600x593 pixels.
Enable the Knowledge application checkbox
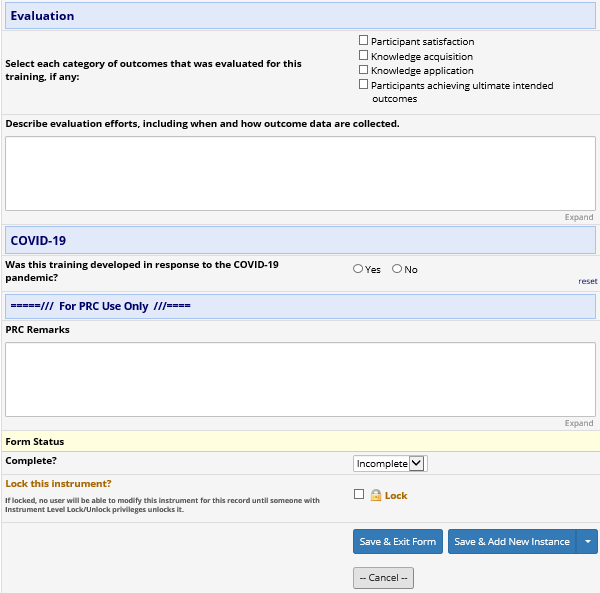[x=364, y=70]
